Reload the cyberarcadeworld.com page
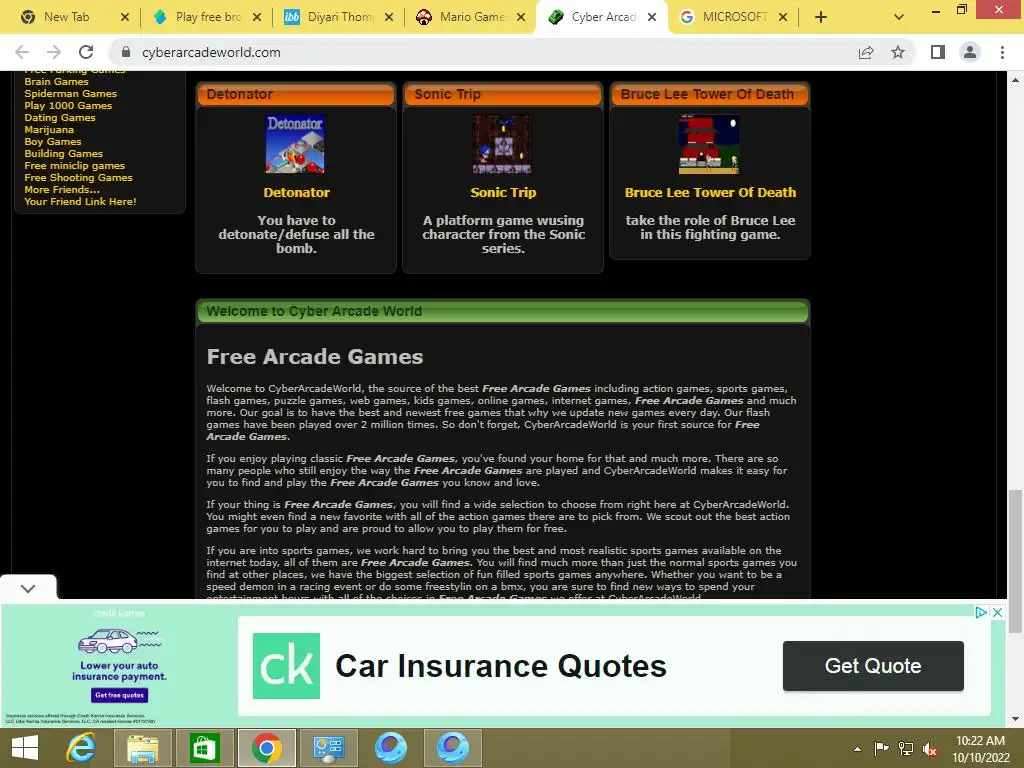1024x768 pixels. point(86,52)
